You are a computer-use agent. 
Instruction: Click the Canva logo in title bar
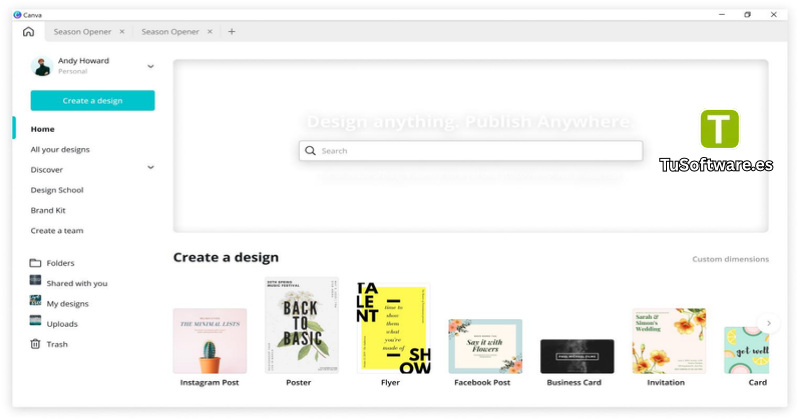pos(17,15)
